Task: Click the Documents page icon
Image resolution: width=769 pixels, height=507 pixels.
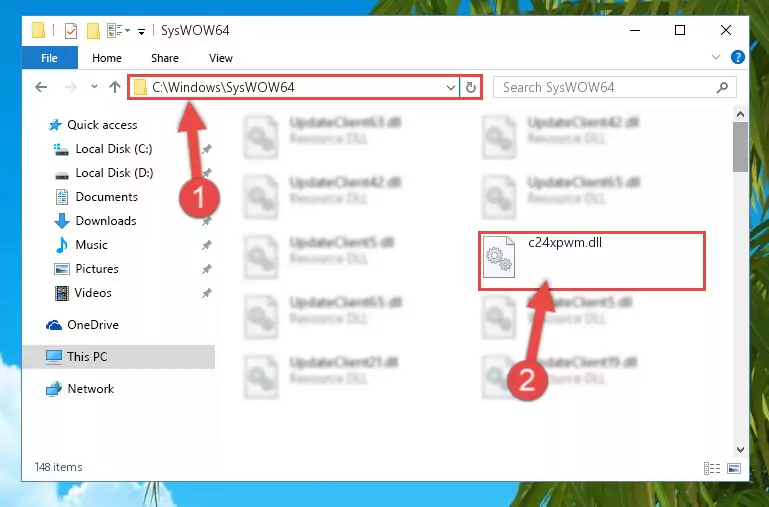Action: click(62, 197)
